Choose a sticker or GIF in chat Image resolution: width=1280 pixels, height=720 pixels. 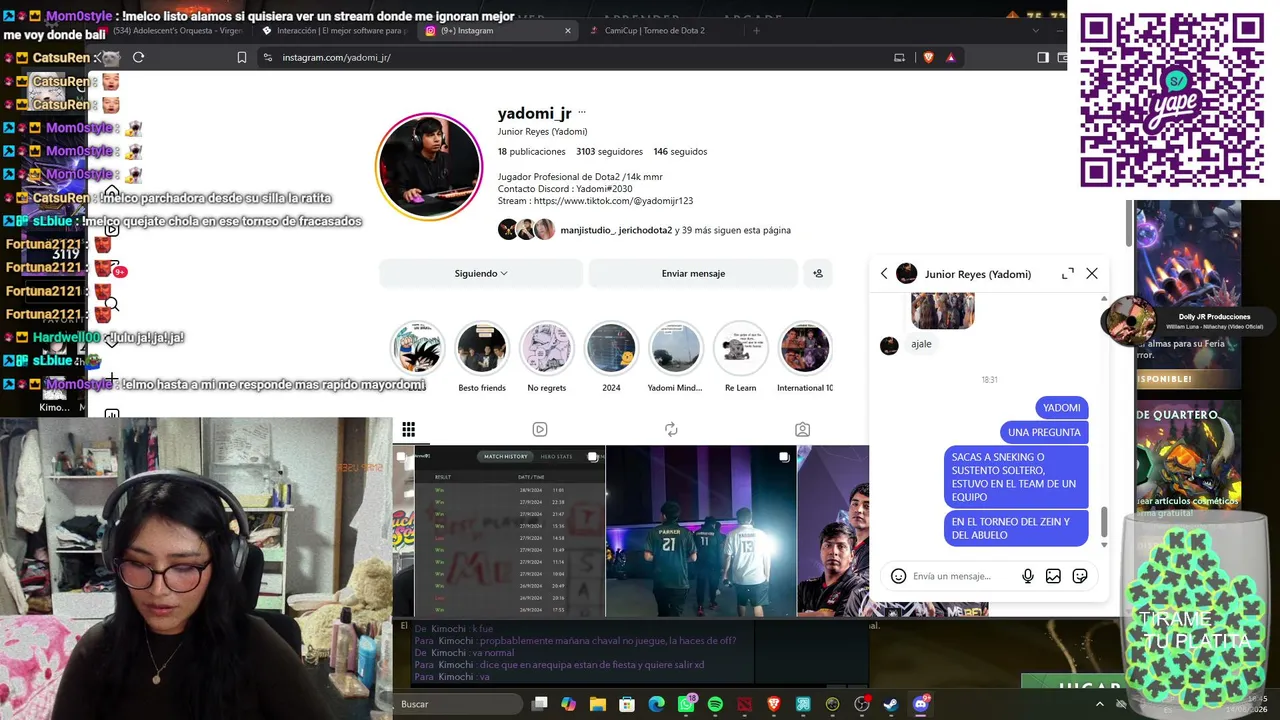click(x=1080, y=576)
